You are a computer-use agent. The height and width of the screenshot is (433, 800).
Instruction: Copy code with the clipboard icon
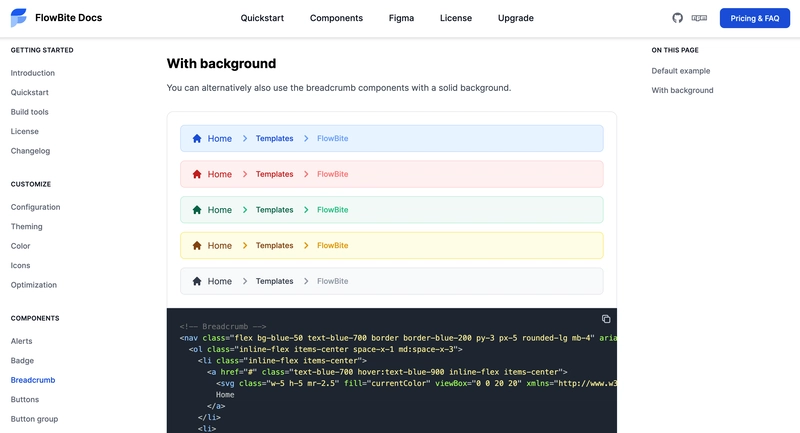(606, 319)
